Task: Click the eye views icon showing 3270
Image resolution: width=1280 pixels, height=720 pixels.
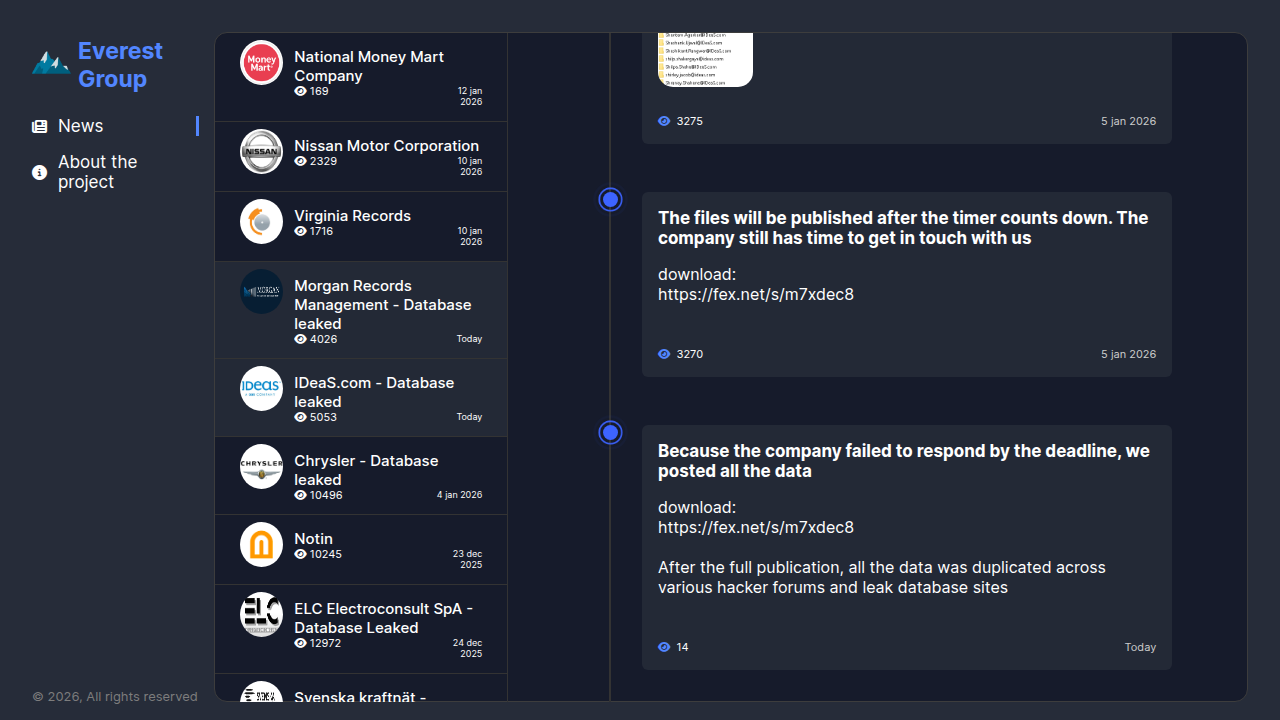Action: pos(664,354)
